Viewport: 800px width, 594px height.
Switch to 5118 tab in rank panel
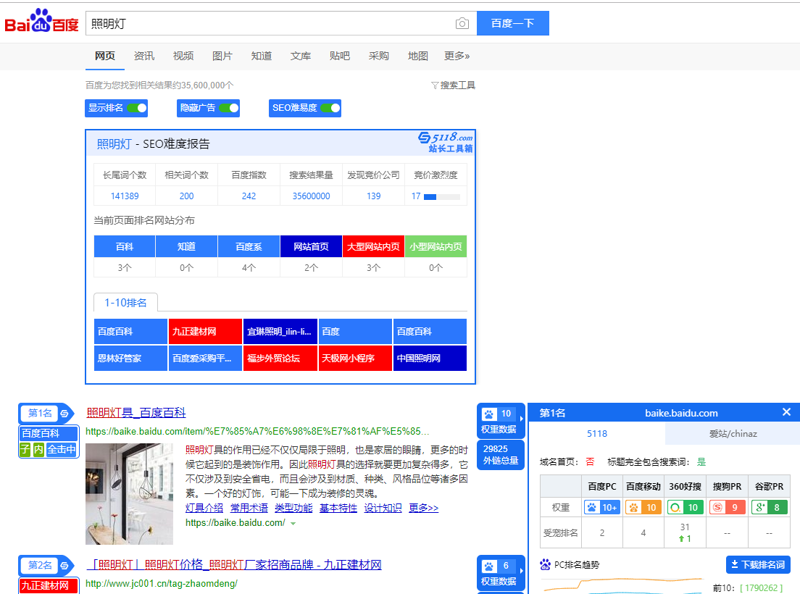(597, 434)
